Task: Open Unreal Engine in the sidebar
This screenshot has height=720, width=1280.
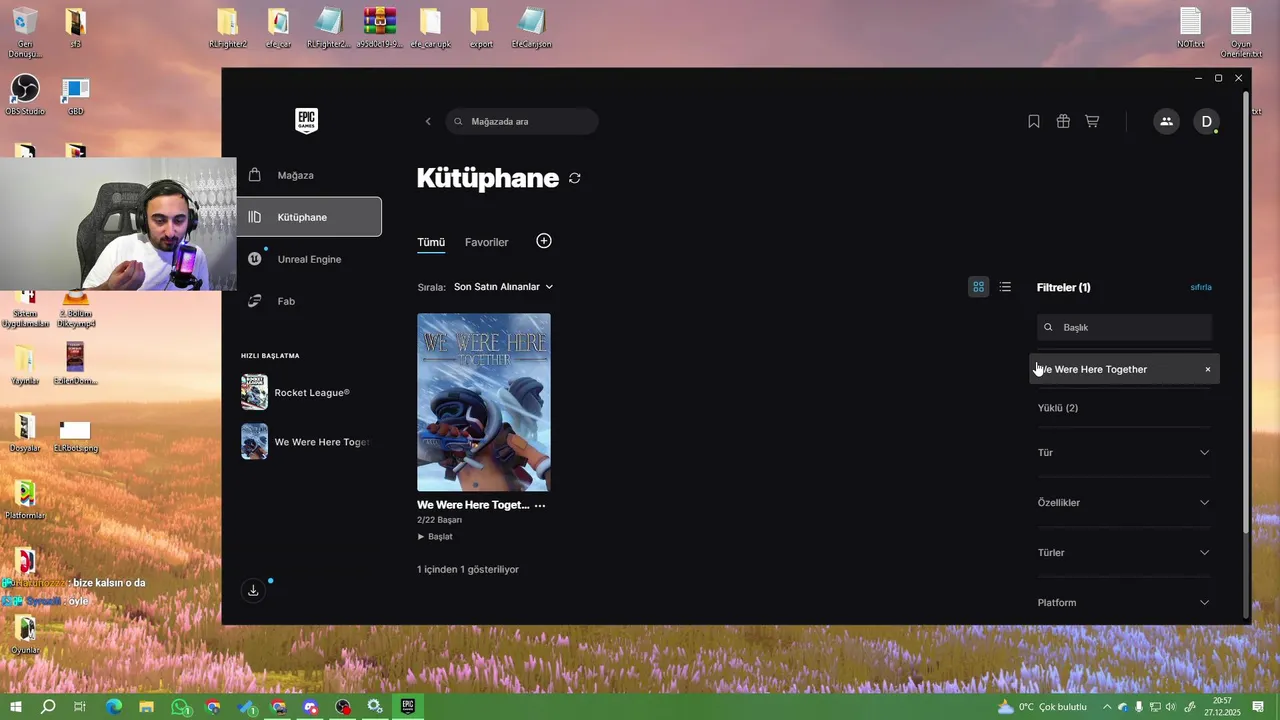Action: 309,259
